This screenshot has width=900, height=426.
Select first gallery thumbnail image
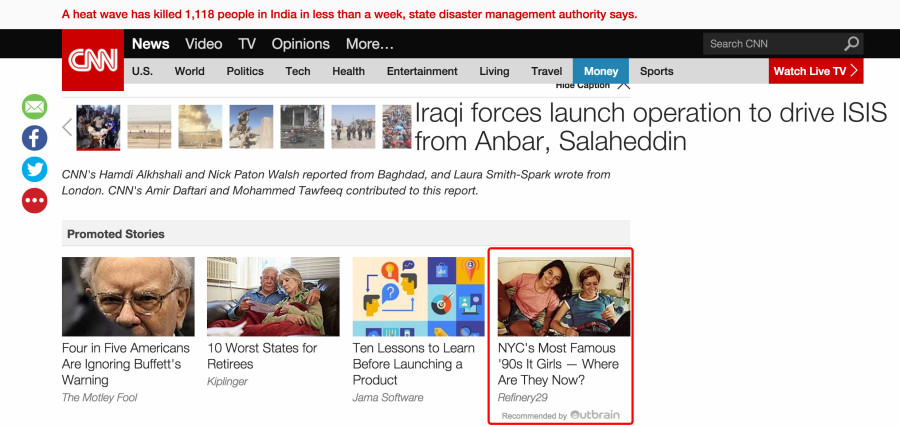[x=98, y=127]
